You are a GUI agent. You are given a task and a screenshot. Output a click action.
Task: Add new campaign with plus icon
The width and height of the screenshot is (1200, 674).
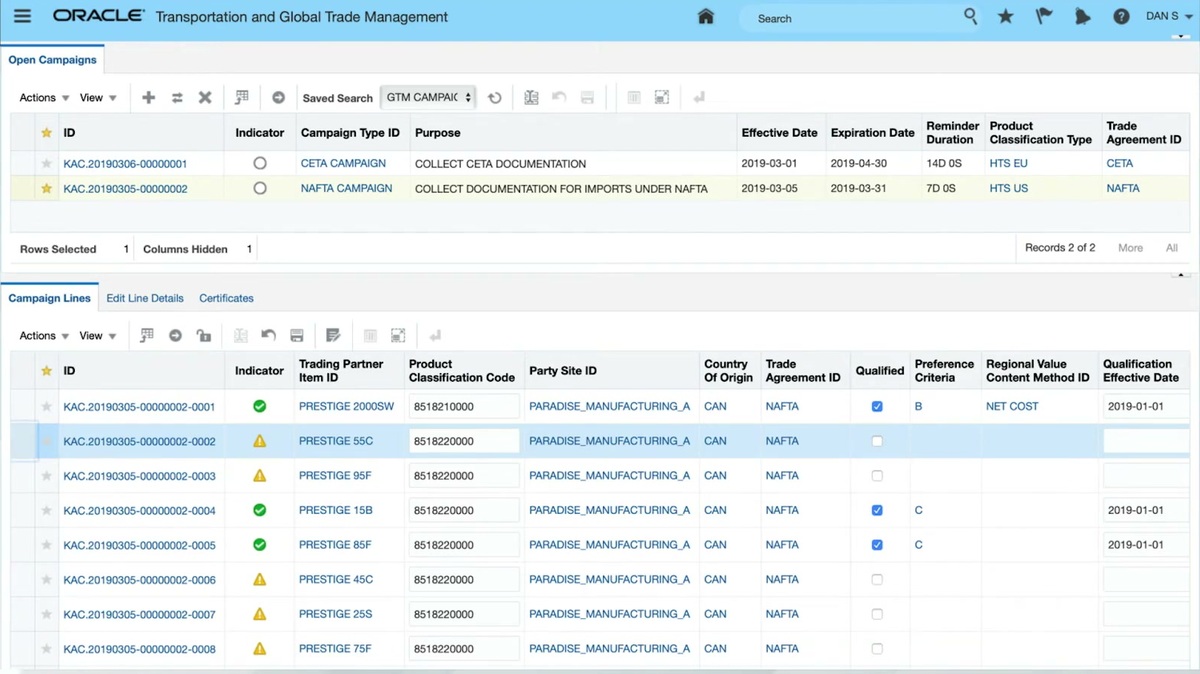click(x=148, y=97)
